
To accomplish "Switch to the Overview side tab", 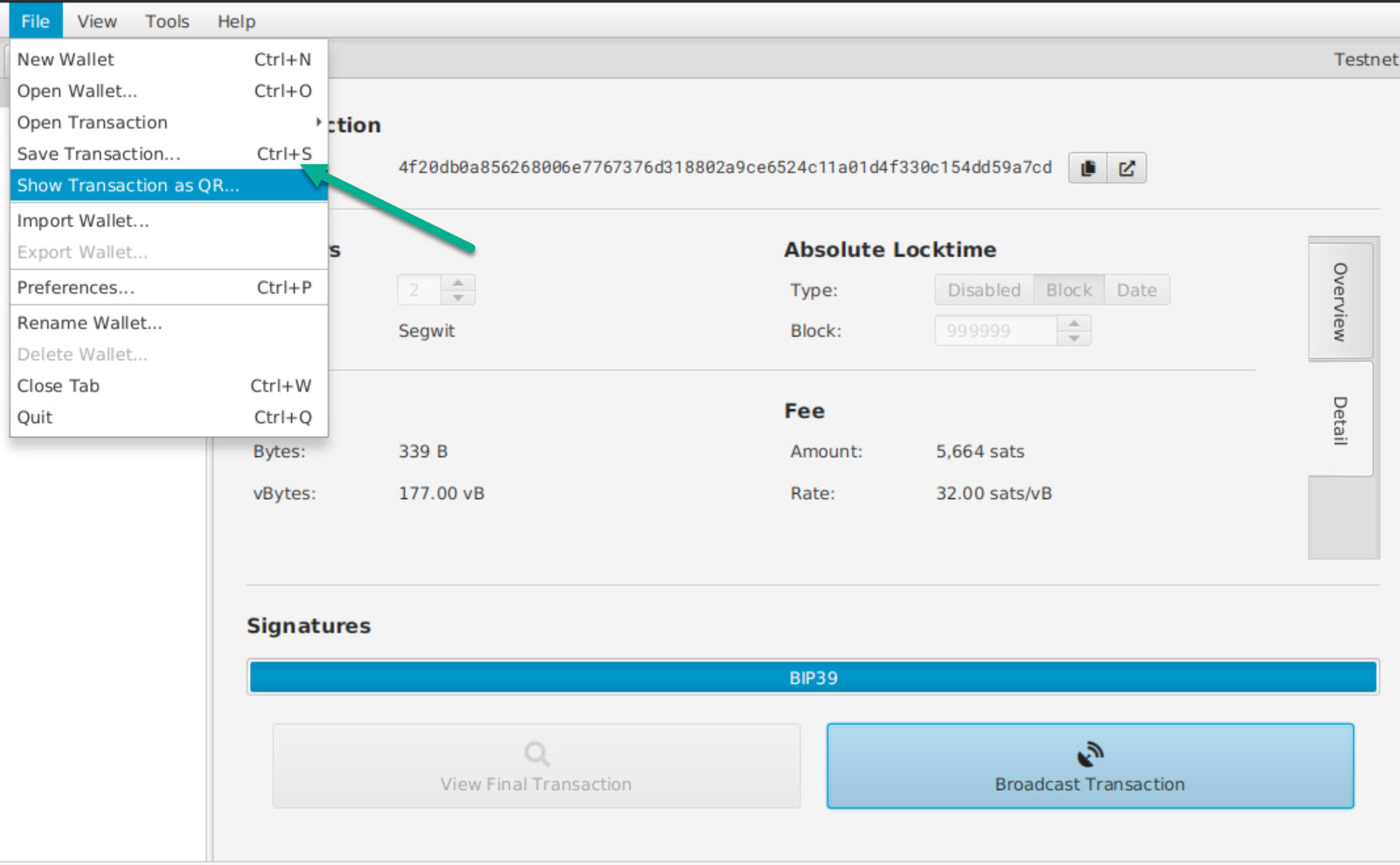I will tap(1340, 301).
